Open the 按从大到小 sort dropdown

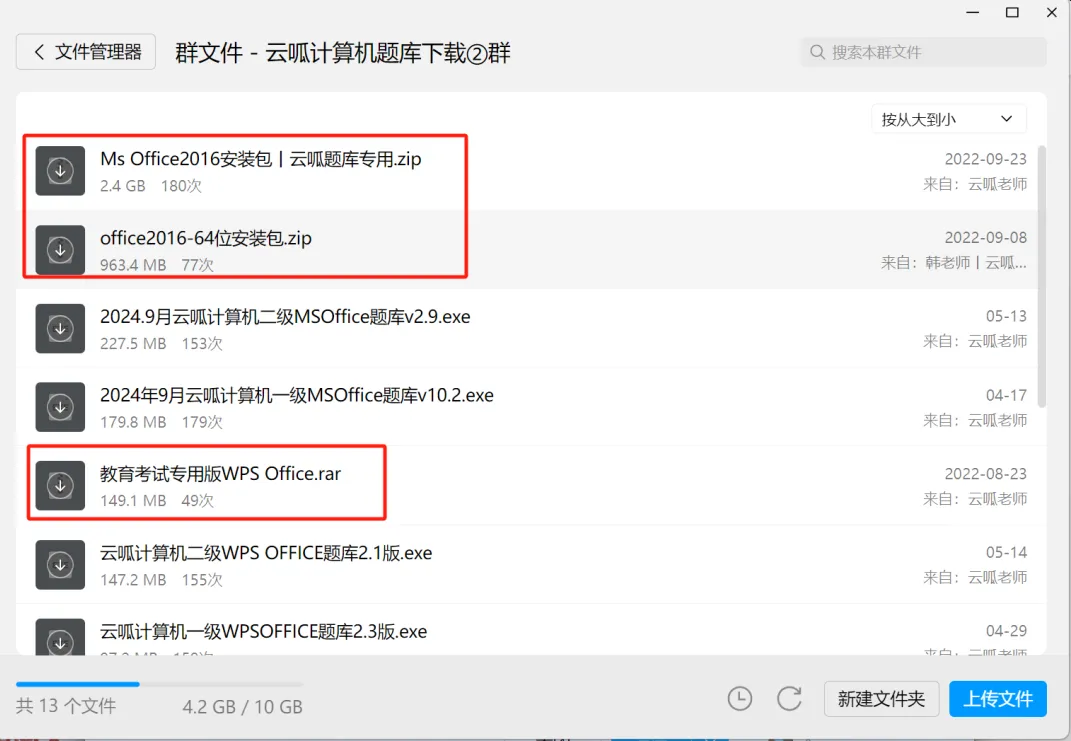(x=949, y=120)
